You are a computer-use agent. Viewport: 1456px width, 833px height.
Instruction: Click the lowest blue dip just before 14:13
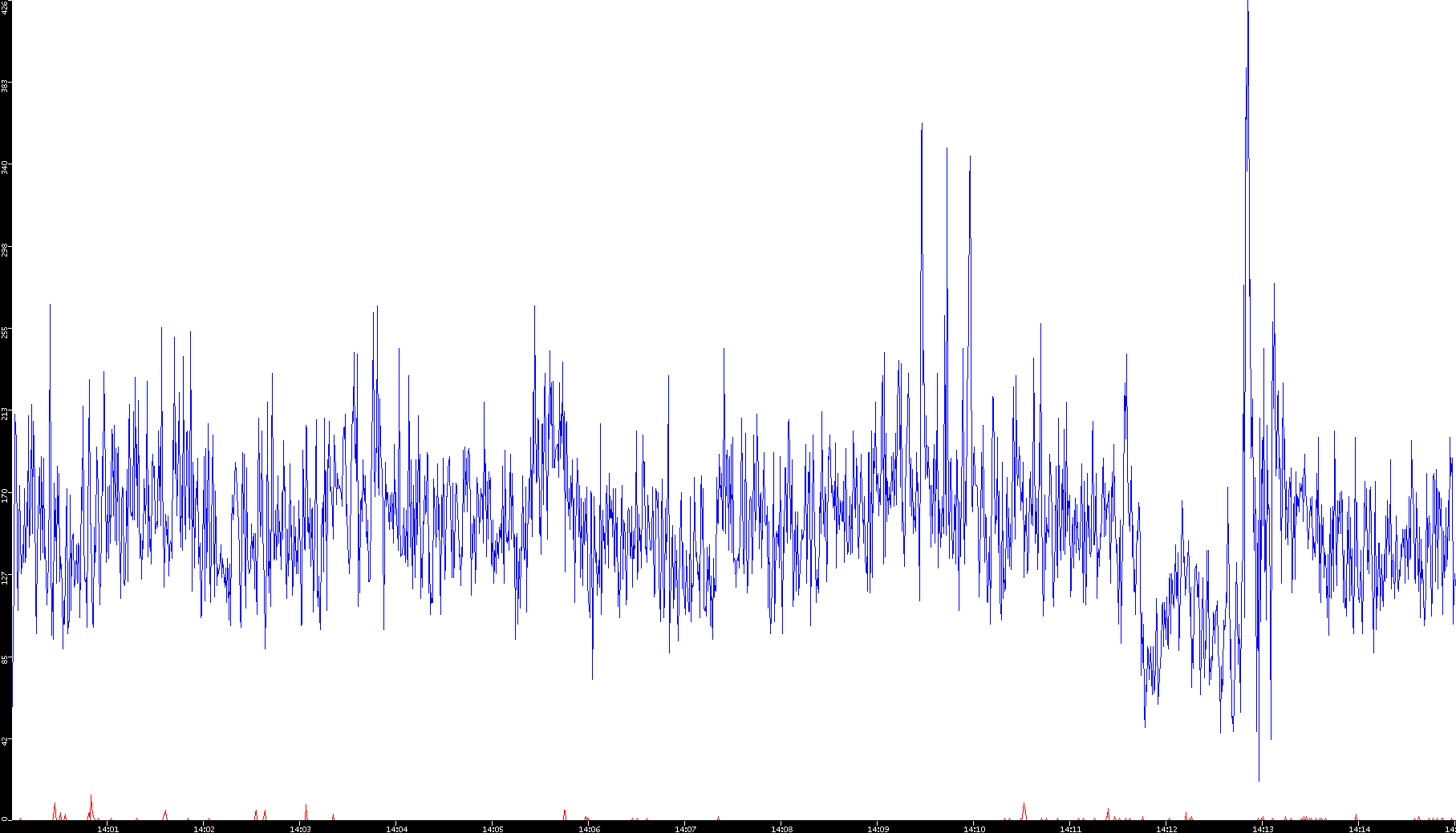click(x=1259, y=778)
